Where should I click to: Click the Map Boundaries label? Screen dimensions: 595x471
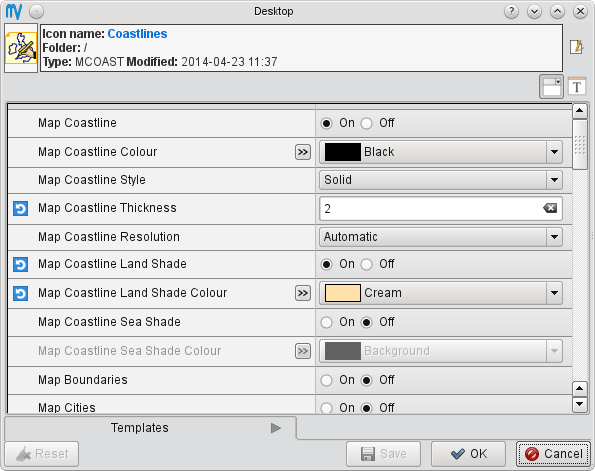coord(83,380)
